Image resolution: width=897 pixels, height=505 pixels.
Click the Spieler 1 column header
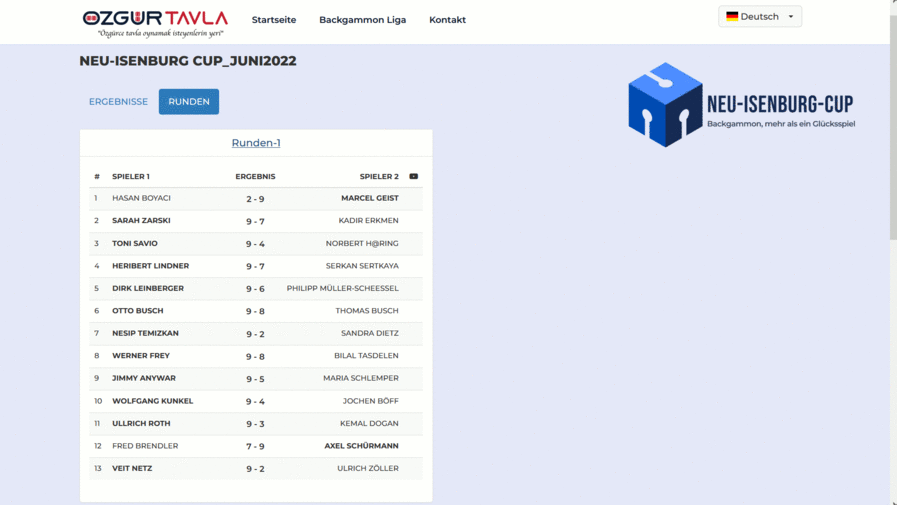pyautogui.click(x=131, y=177)
